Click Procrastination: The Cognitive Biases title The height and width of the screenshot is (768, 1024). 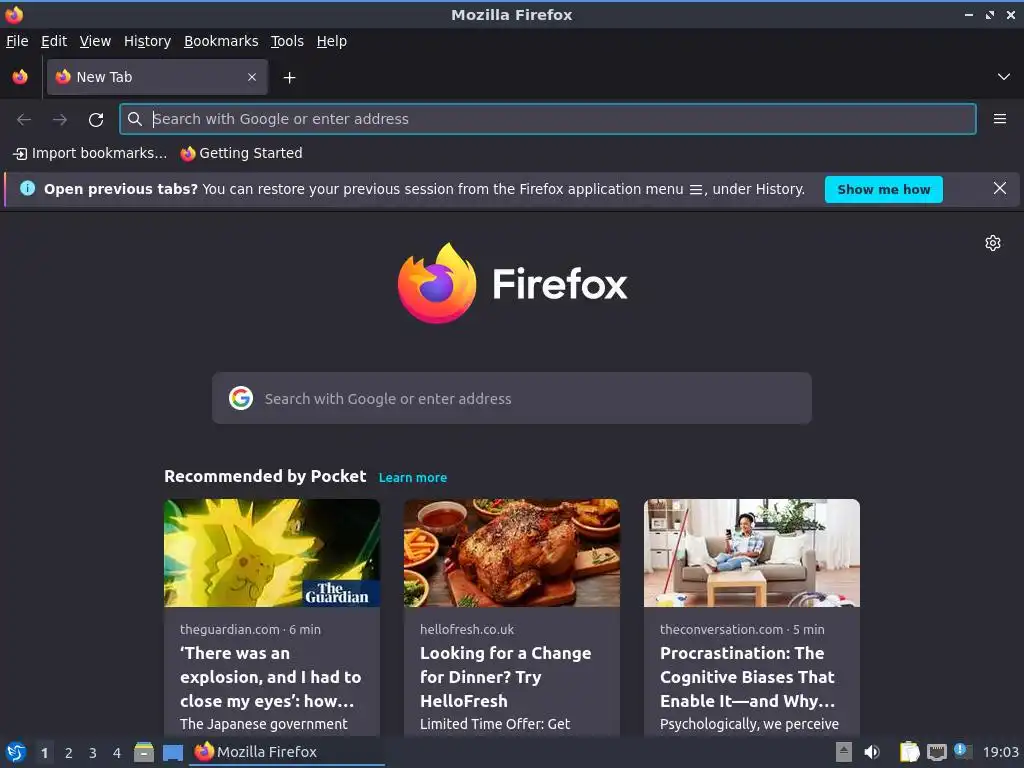click(x=748, y=677)
